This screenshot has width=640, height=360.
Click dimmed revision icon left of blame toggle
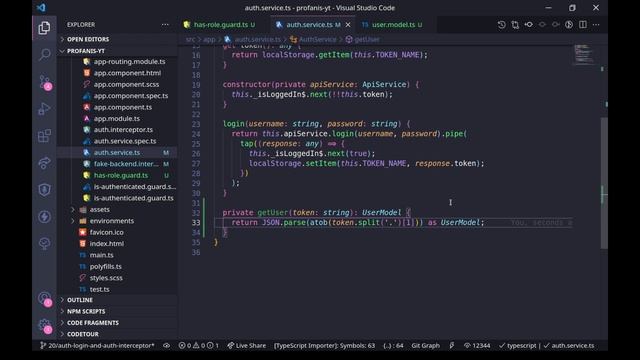556,25
